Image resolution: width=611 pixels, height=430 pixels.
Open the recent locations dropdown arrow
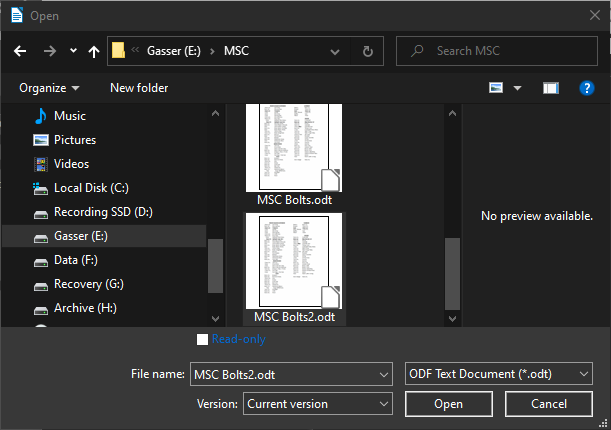pyautogui.click(x=73, y=51)
